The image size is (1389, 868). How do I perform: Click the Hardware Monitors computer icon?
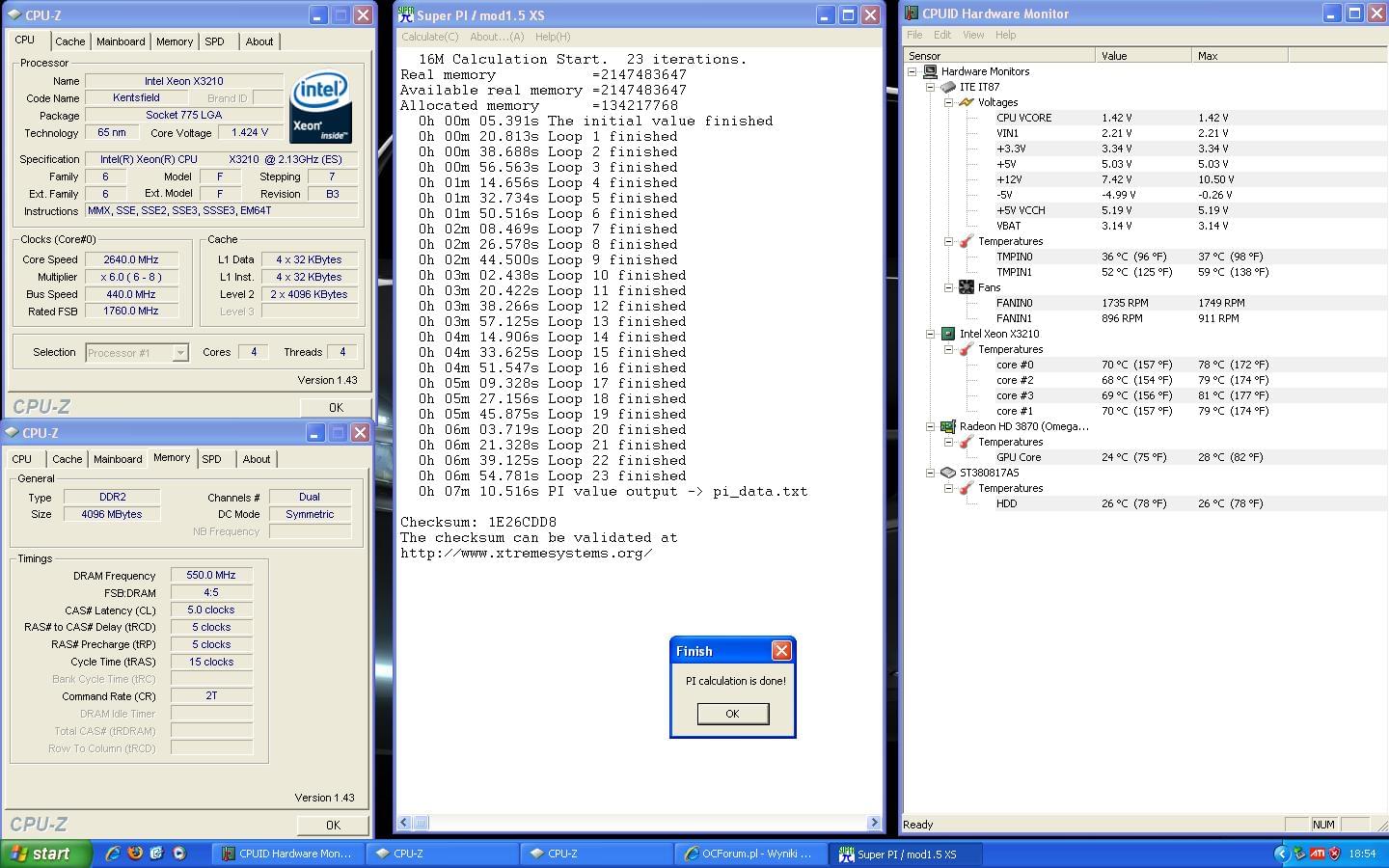click(930, 71)
